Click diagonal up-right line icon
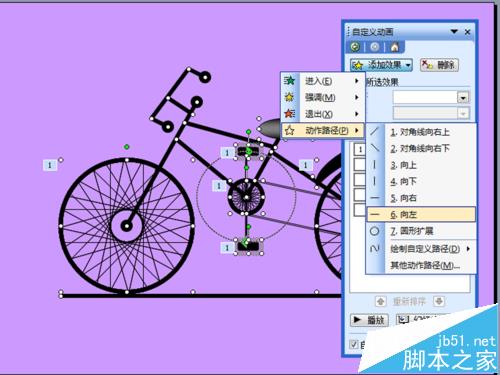Viewport: 500px width, 375px height. pos(375,132)
